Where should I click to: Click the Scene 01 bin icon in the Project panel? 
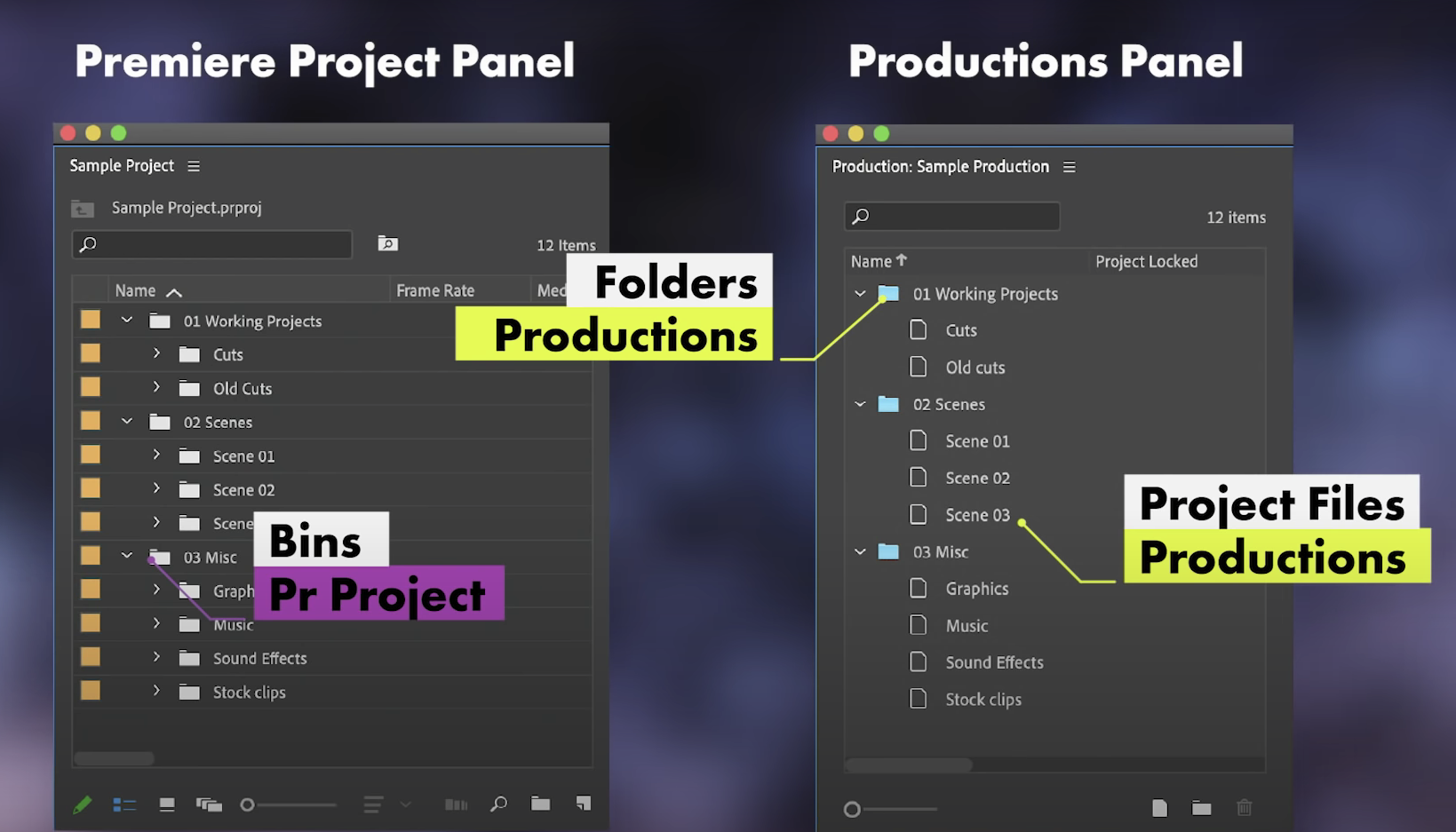[x=189, y=456]
